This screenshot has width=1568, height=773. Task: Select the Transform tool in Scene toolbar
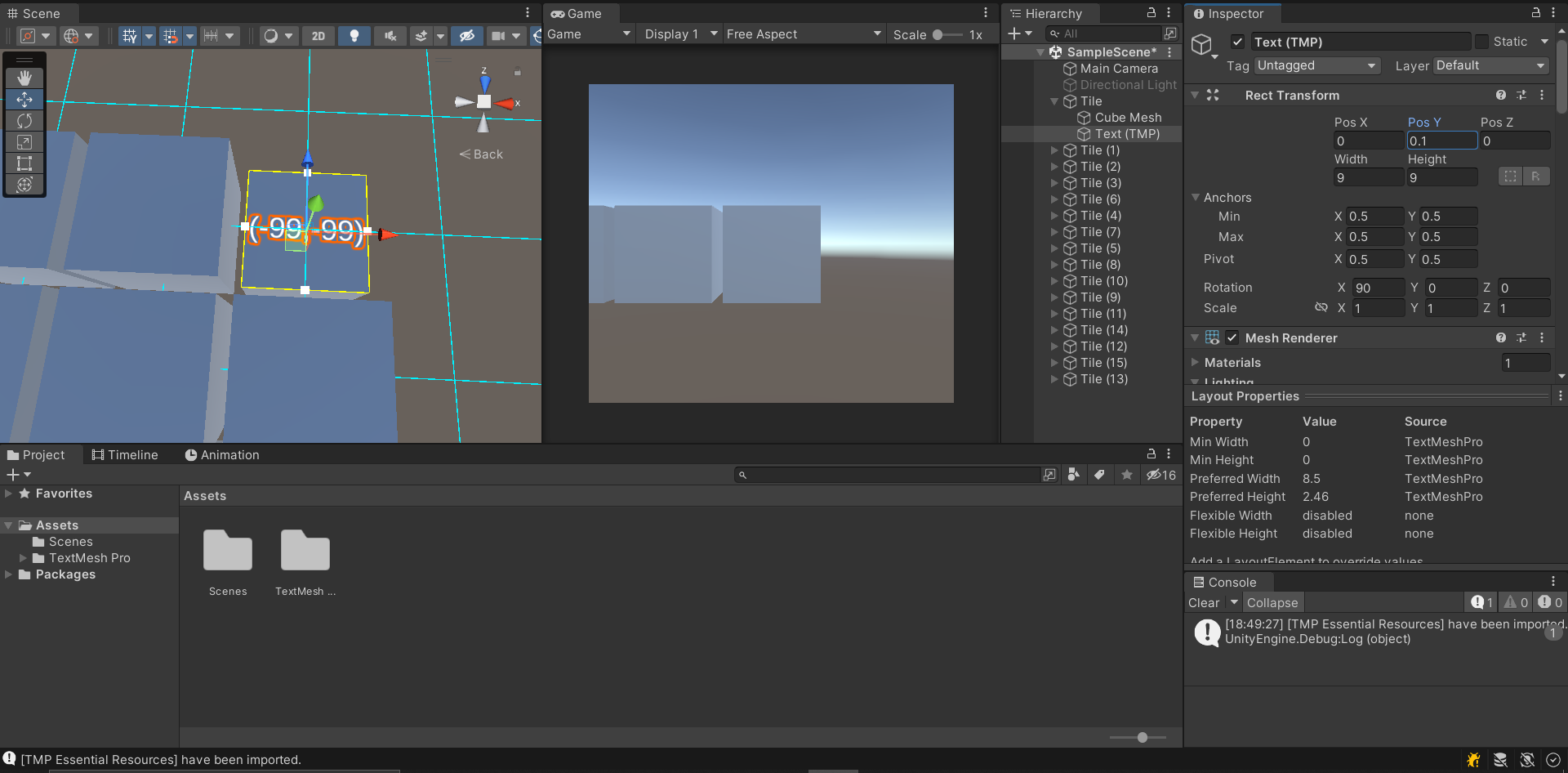pyautogui.click(x=24, y=184)
